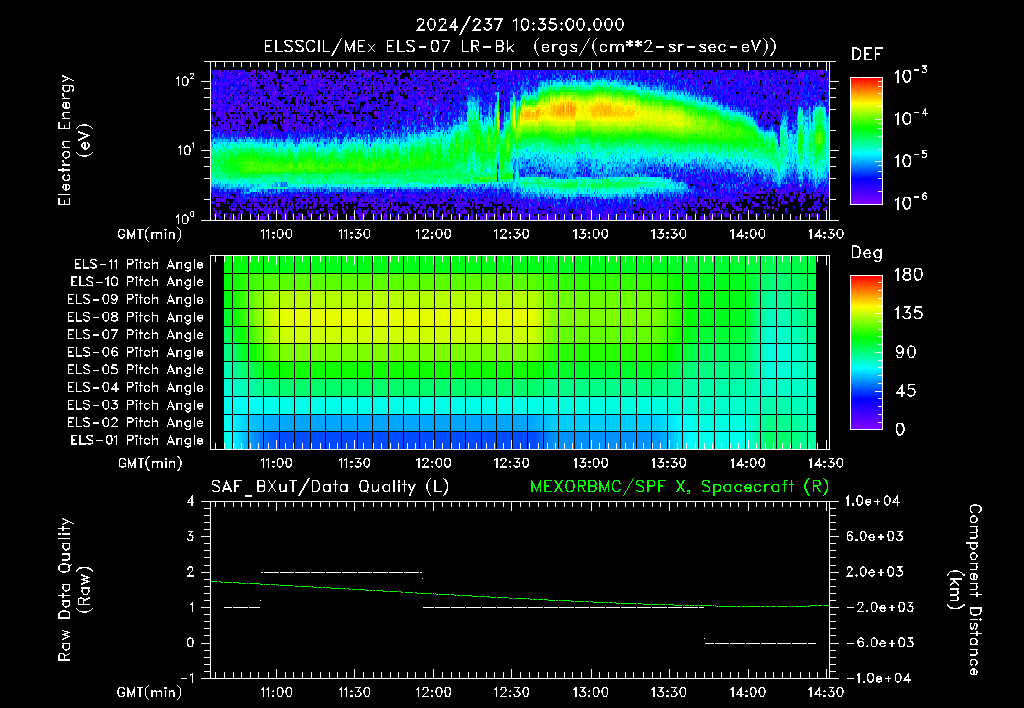Click the 13:30 tick label under the pitch angle panel

coord(669,464)
